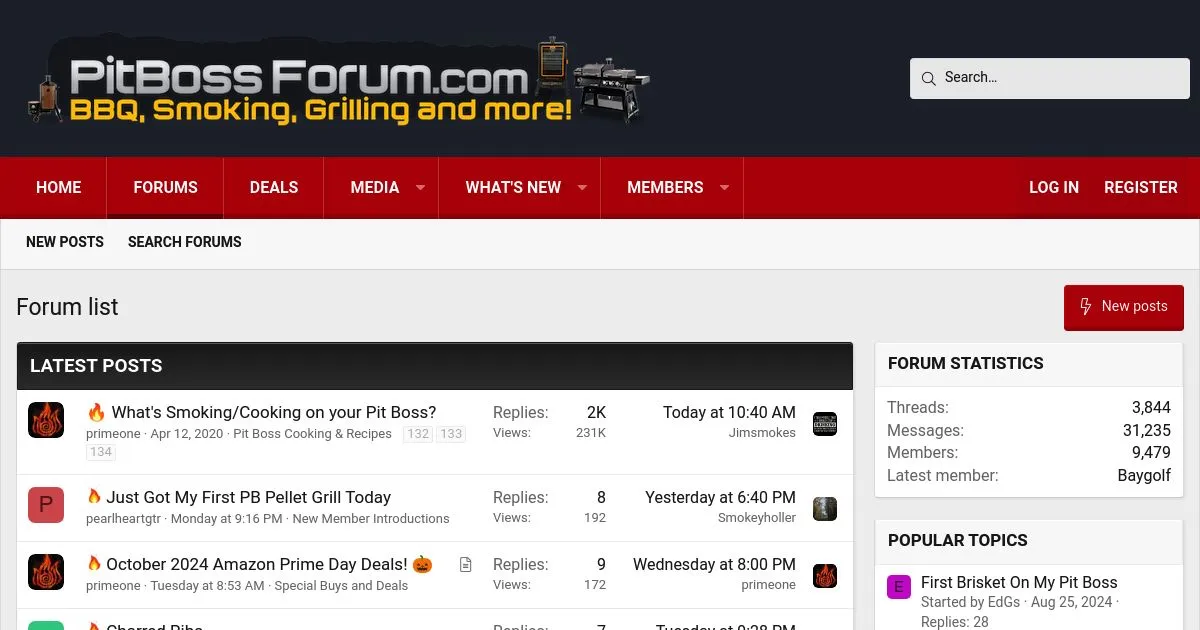The width and height of the screenshot is (1200, 630).
Task: Open New Member Introductions forum link
Action: [x=371, y=519]
